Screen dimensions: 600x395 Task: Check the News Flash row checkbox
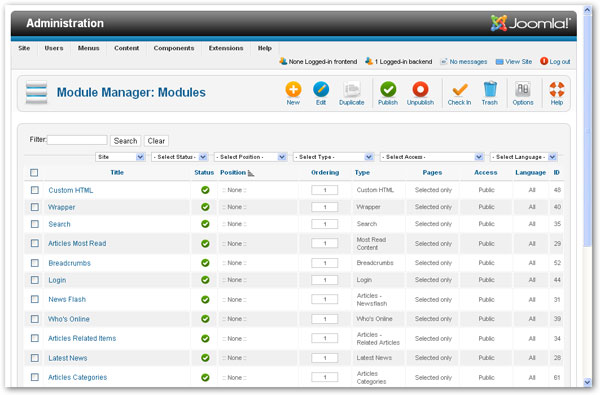click(x=34, y=299)
